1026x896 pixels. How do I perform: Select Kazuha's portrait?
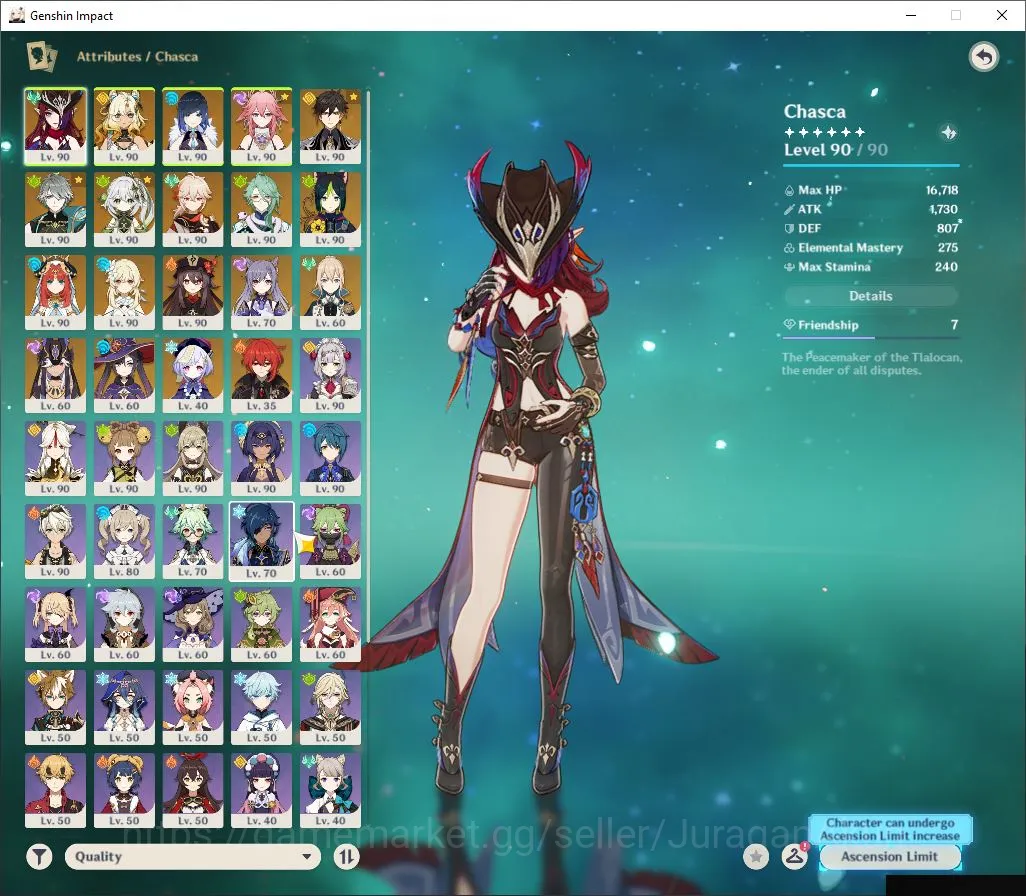(193, 209)
